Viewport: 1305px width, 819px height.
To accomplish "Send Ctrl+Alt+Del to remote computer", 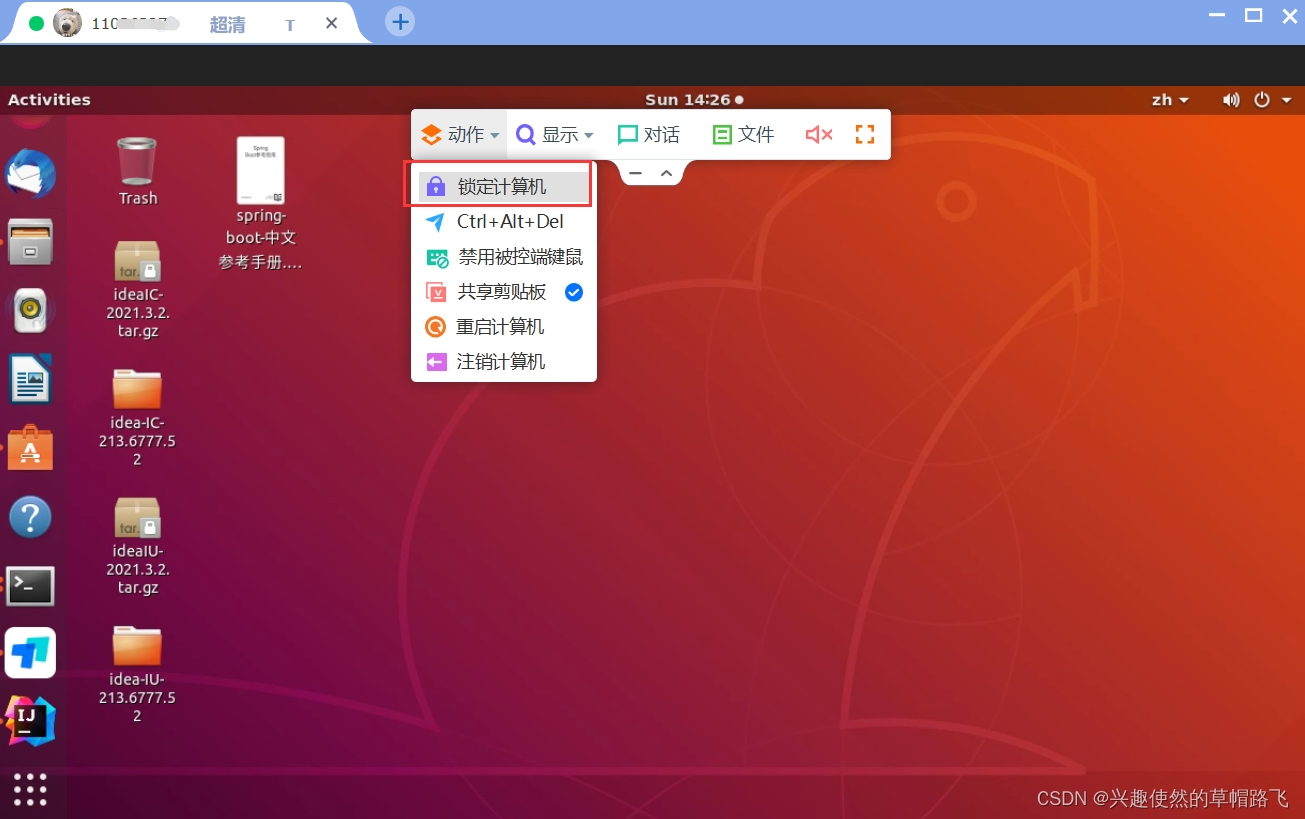I will coord(503,222).
